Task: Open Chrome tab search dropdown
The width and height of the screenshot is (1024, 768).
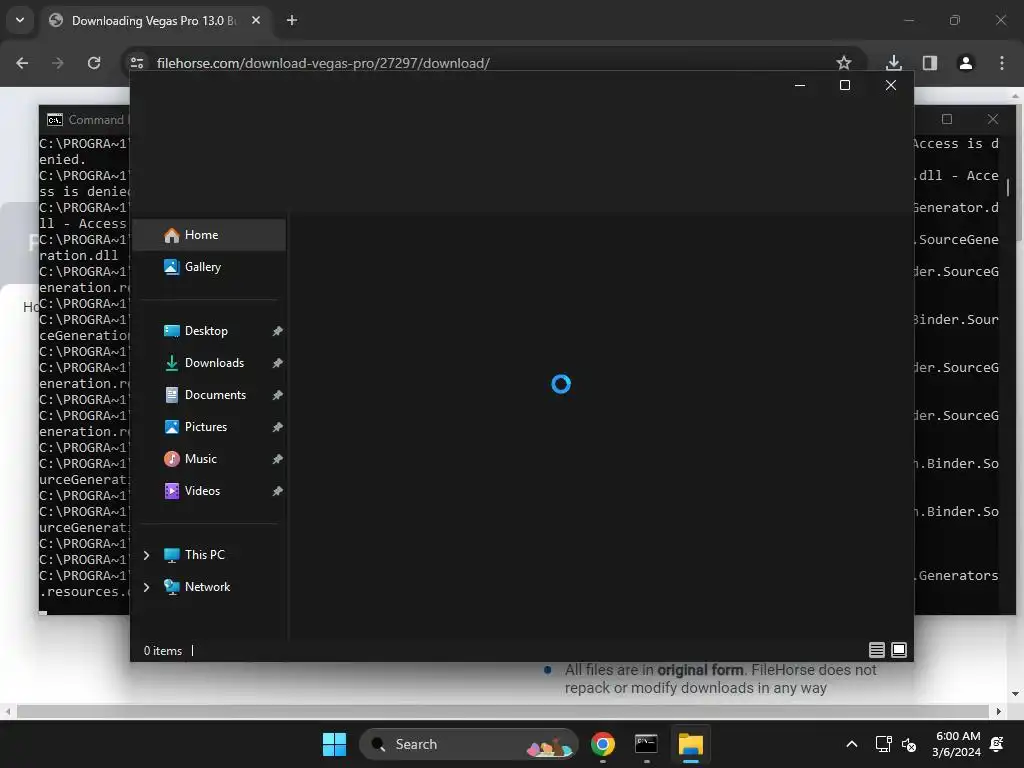Action: 20,21
